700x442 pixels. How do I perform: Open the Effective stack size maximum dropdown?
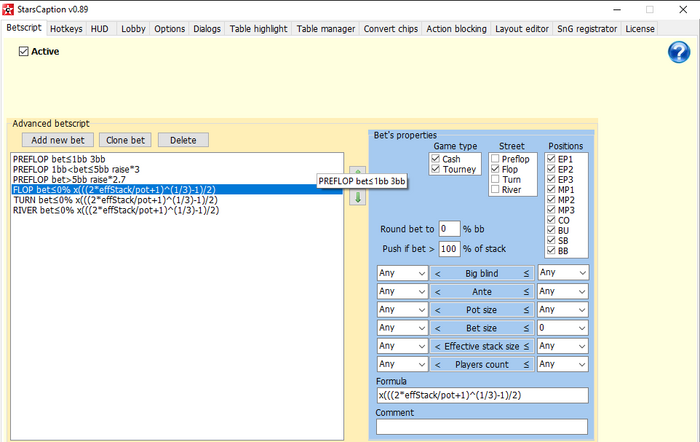pos(563,345)
